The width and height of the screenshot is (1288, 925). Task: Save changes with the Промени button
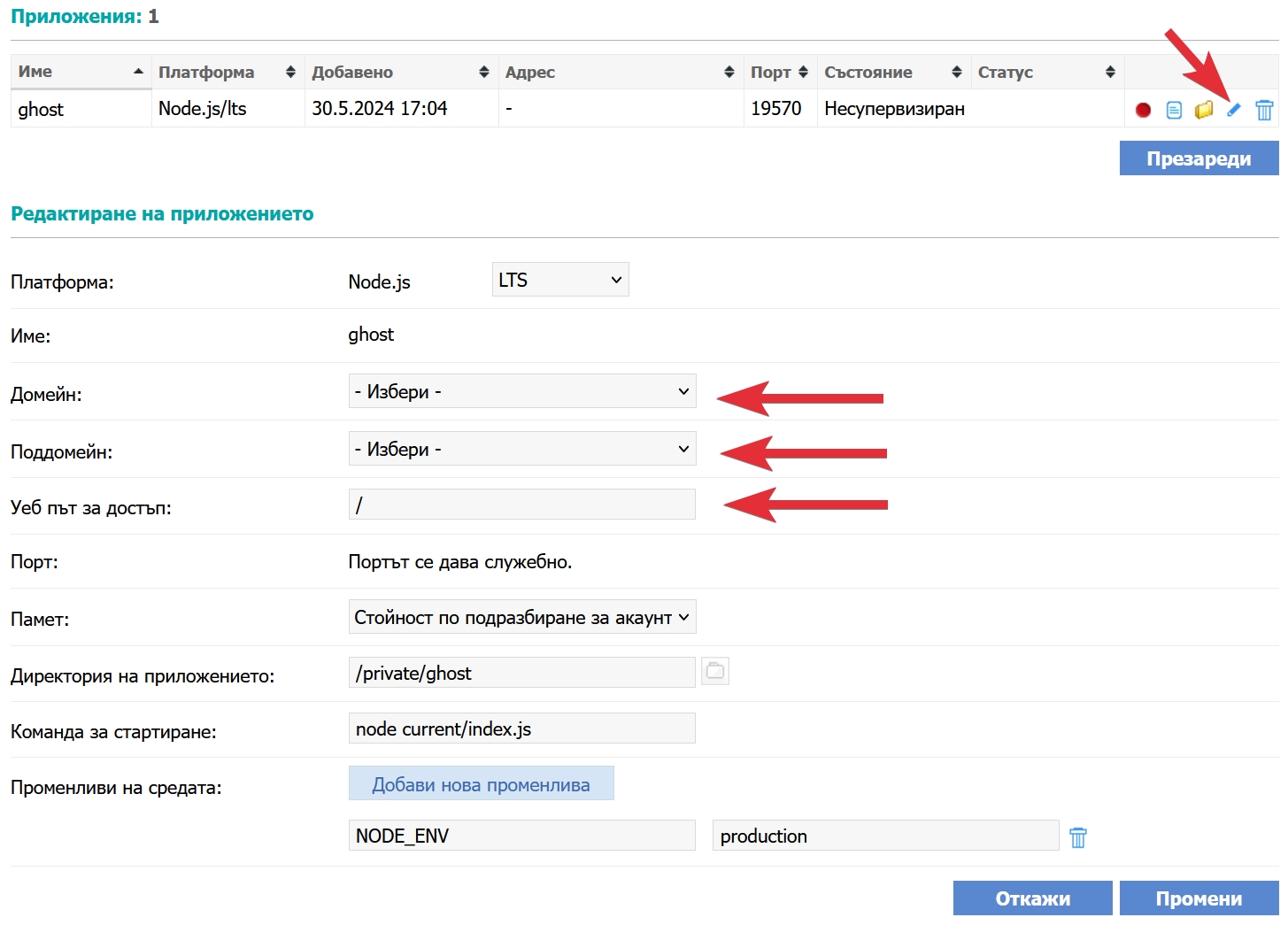tap(1199, 898)
